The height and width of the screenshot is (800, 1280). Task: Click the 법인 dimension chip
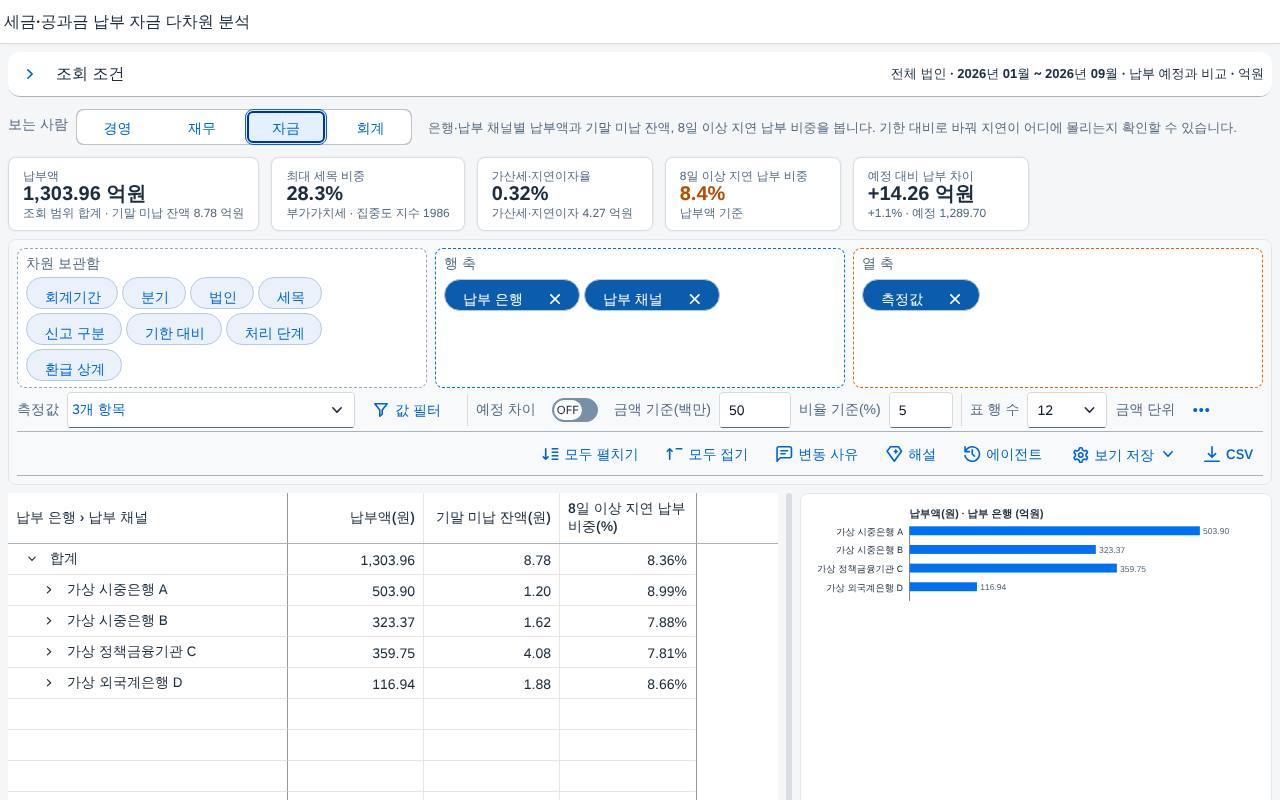(x=222, y=294)
